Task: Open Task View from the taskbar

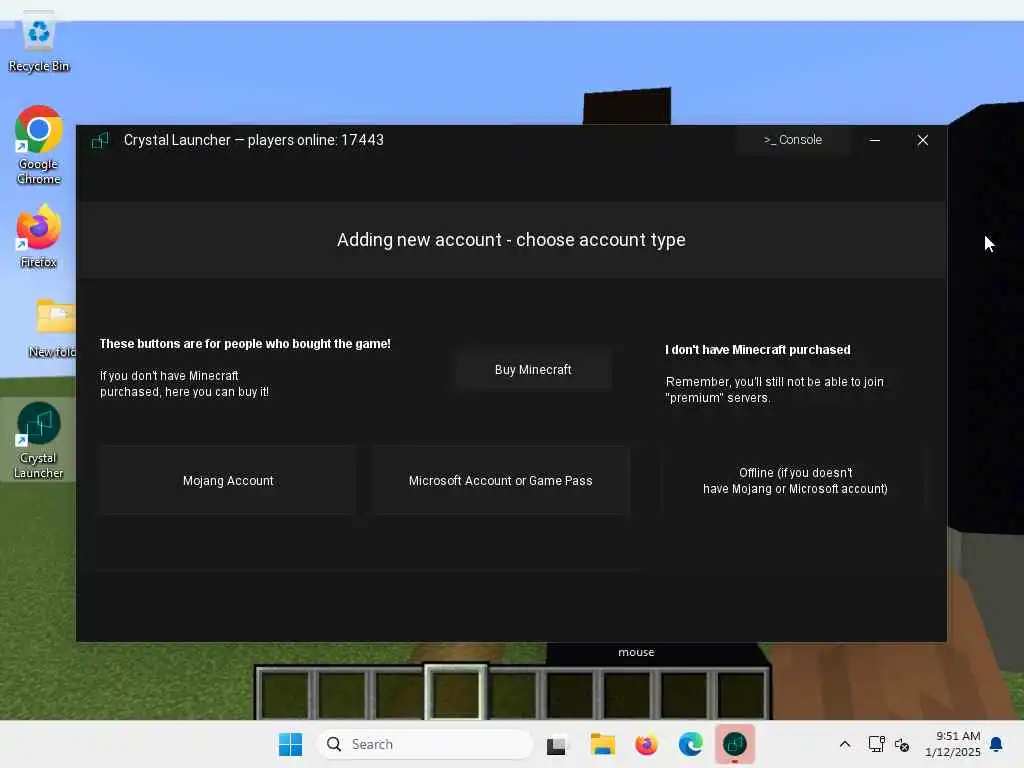Action: pyautogui.click(x=556, y=744)
